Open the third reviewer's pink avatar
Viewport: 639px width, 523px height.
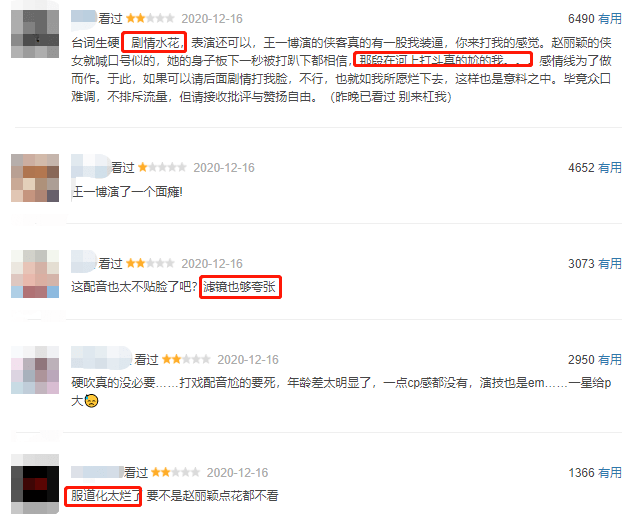pyautogui.click(x=35, y=274)
